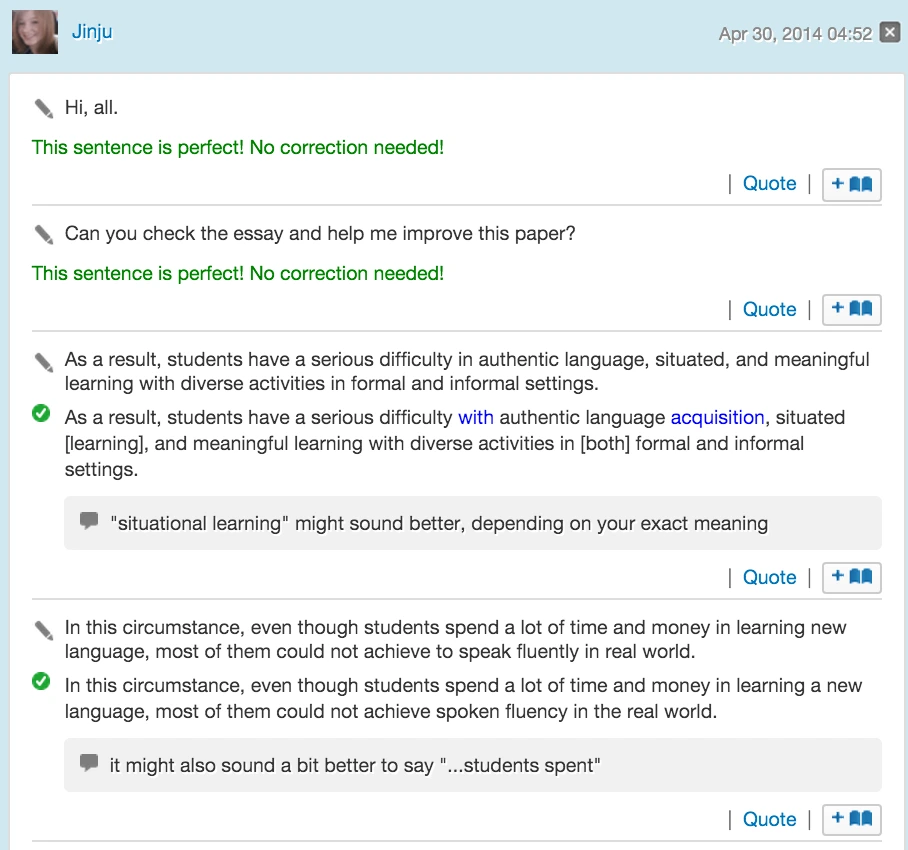Click green checkmark on corrected "As a result" sentence
Screen dimensions: 908x850
pos(41,413)
